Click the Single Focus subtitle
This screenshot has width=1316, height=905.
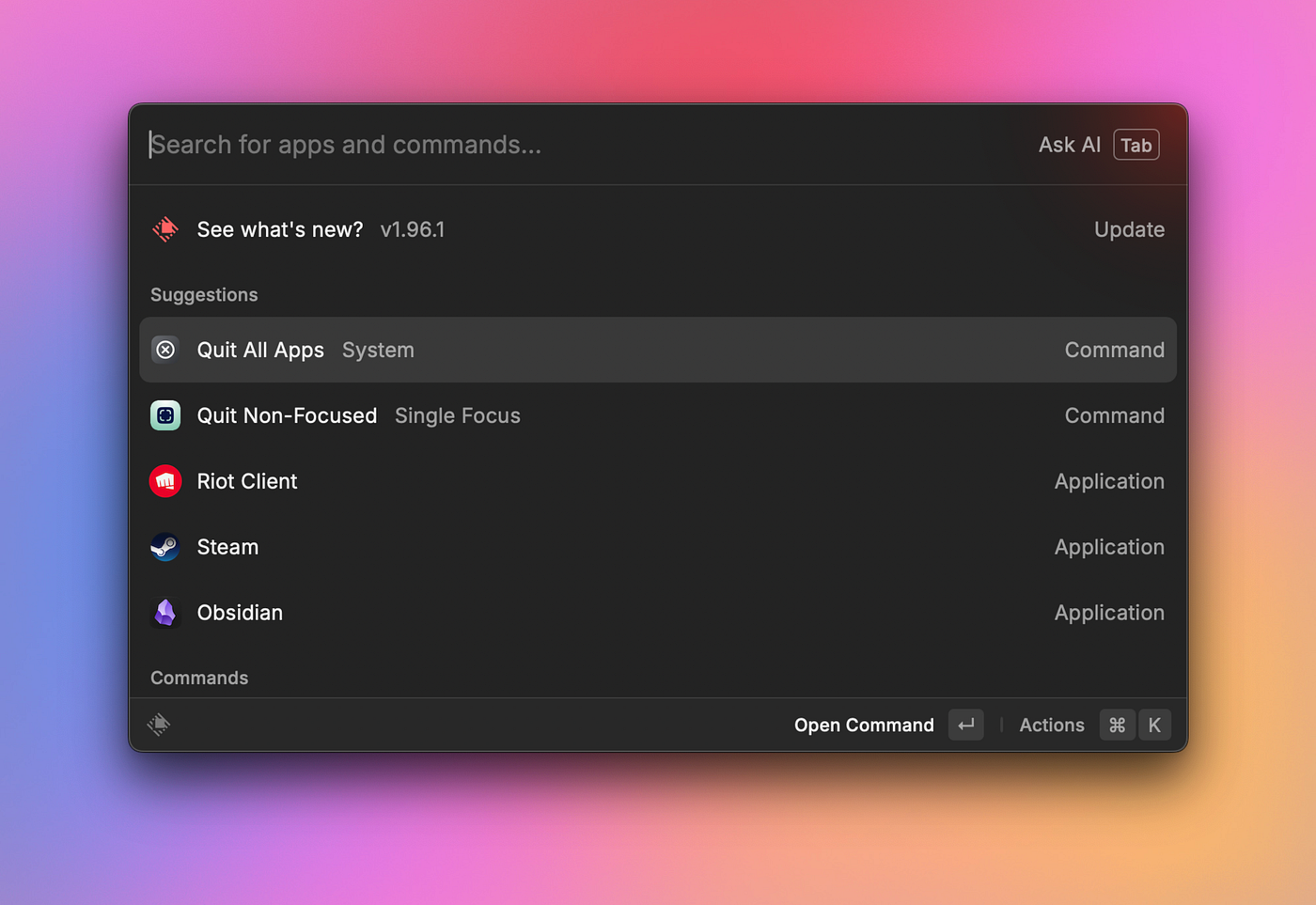pos(458,415)
